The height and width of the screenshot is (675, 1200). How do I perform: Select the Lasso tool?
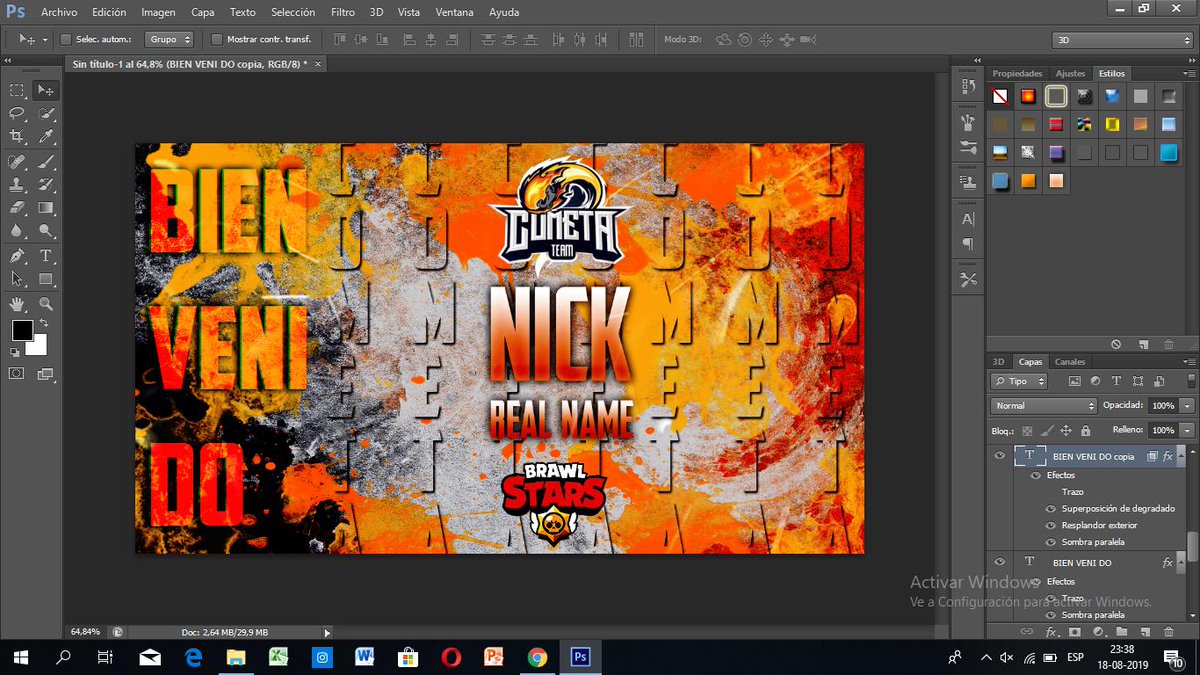tap(17, 114)
